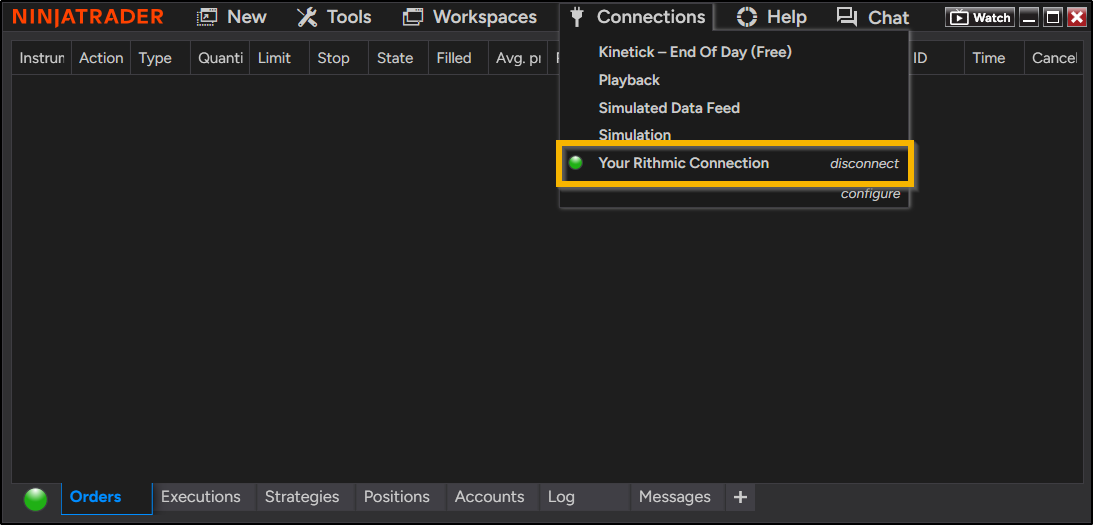Click the Watch video button
Viewport: 1093px width, 525px height.
[x=979, y=17]
